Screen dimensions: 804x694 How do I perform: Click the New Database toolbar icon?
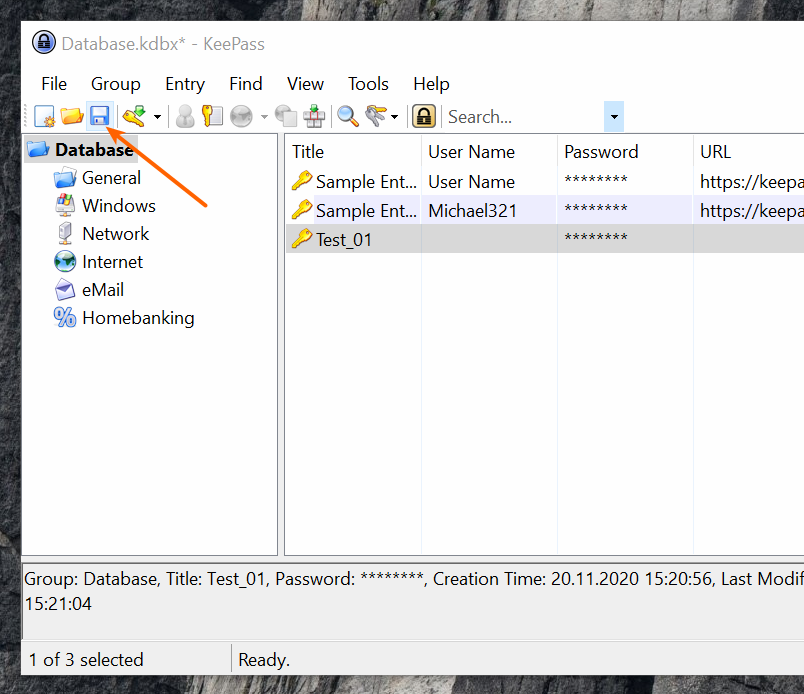(45, 117)
